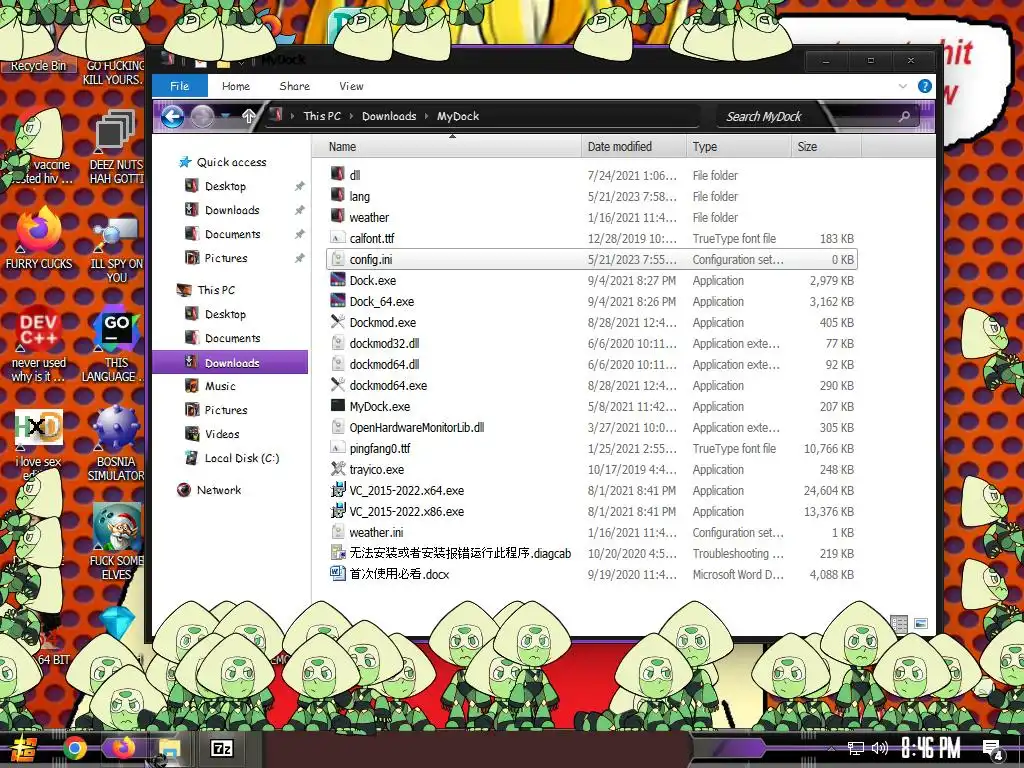Select Dock_64.exe application icon
The width and height of the screenshot is (1024, 768).
(338, 300)
